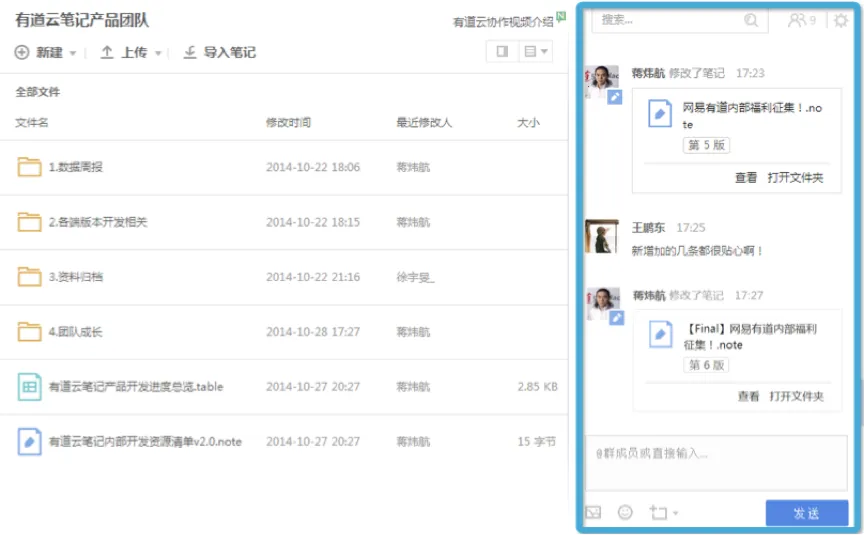Open the group members list icon
The image size is (865, 535).
tap(800, 20)
